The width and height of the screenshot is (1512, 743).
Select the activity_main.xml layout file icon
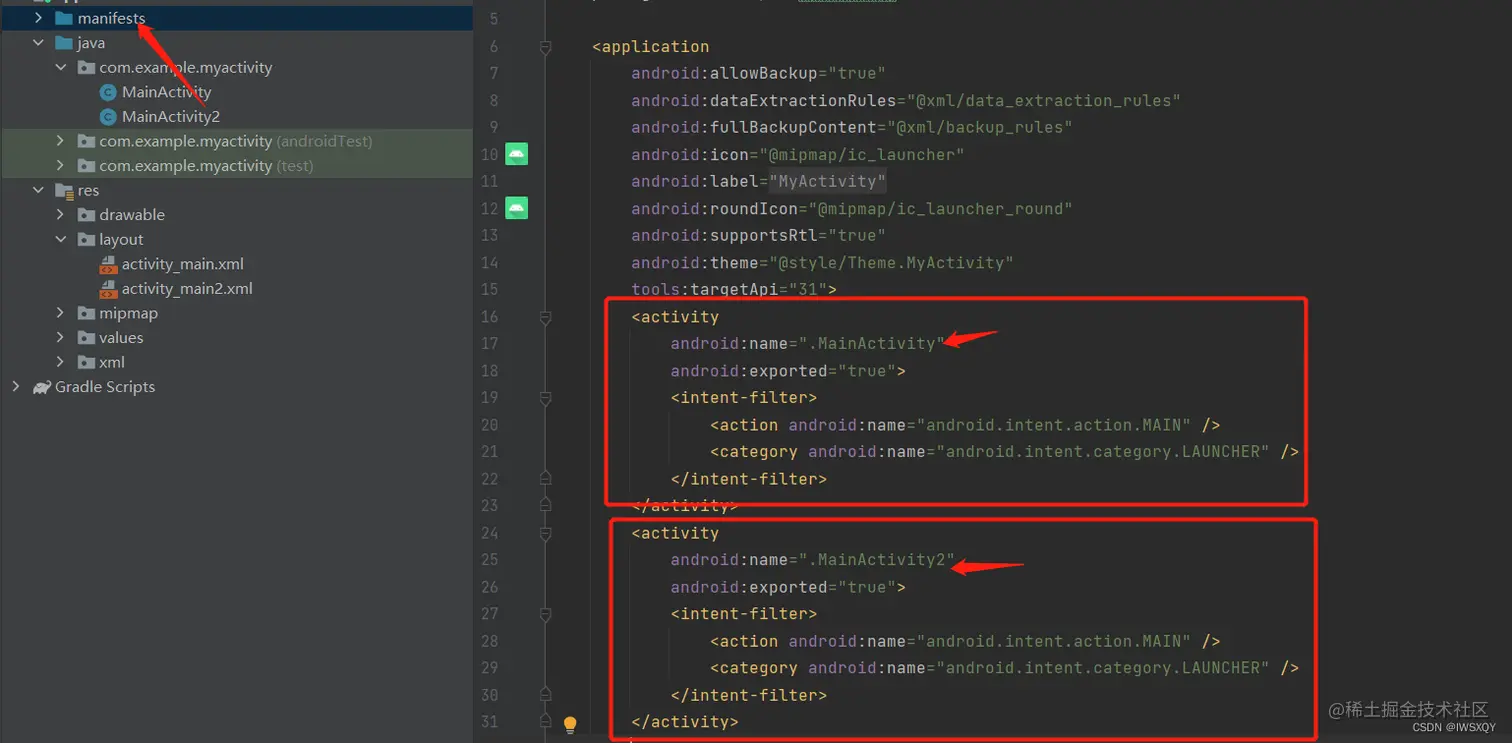tap(108, 265)
